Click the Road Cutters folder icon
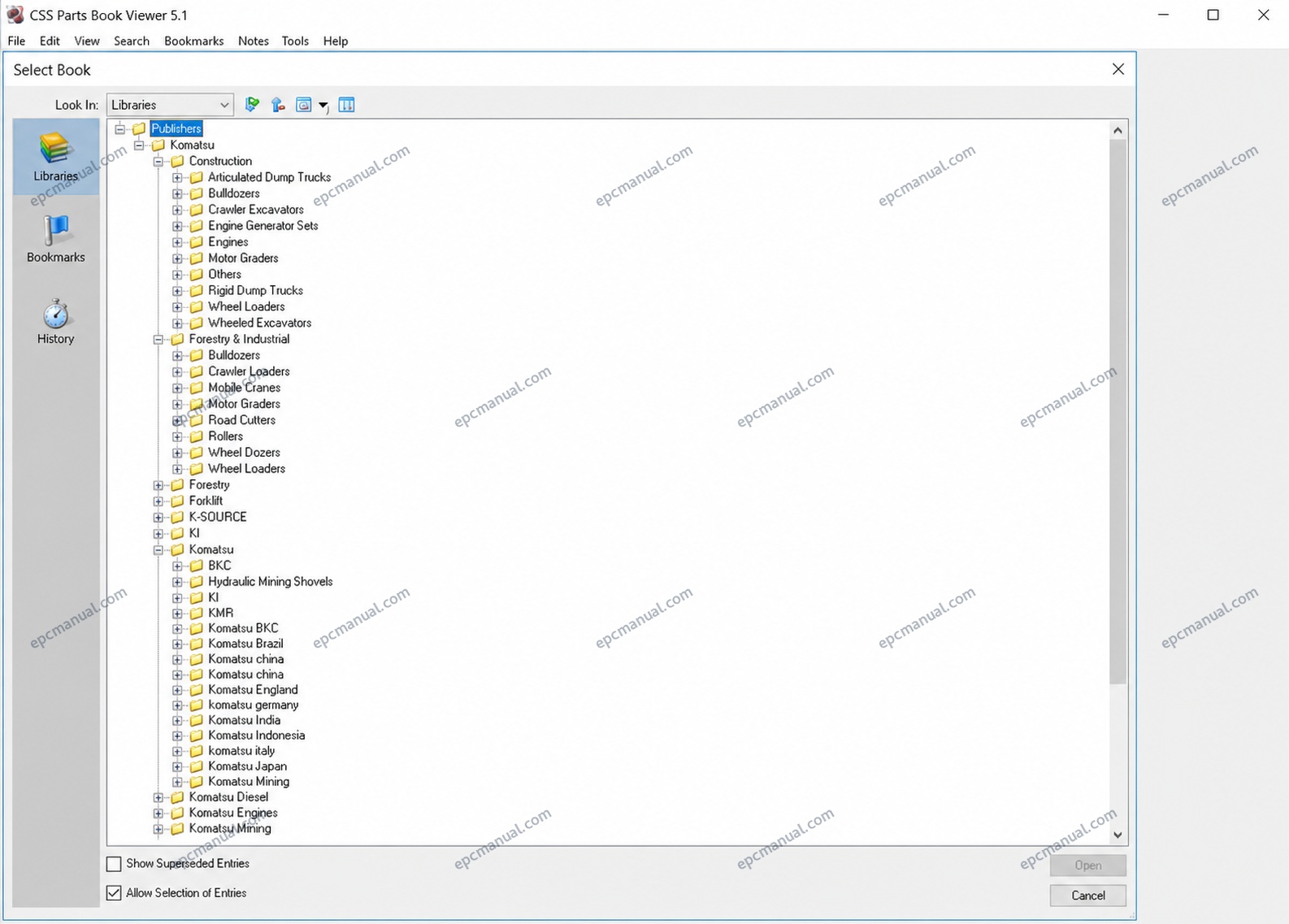Viewport: 1289px width, 924px height. [196, 420]
